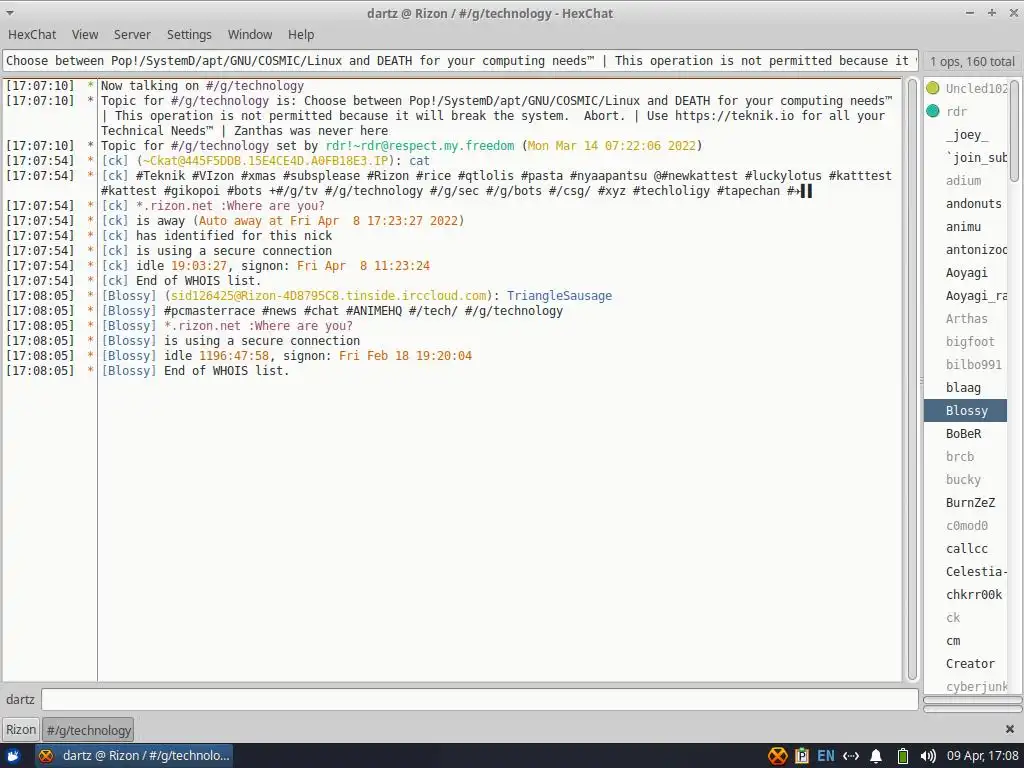The width and height of the screenshot is (1024, 768).
Task: Select antonizoo in the user list
Action: [x=966, y=249]
